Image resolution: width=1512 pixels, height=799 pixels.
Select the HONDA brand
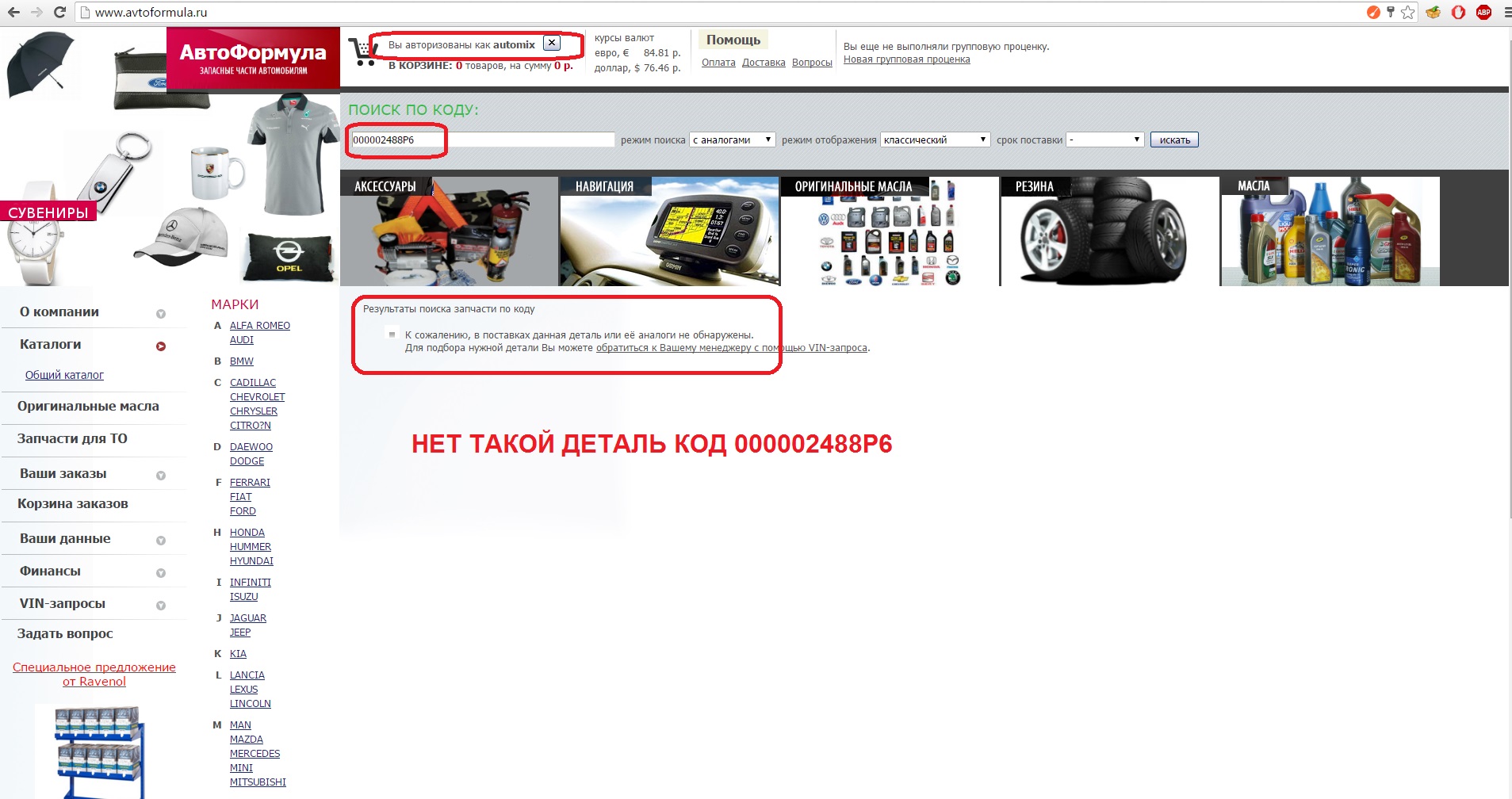(x=247, y=533)
